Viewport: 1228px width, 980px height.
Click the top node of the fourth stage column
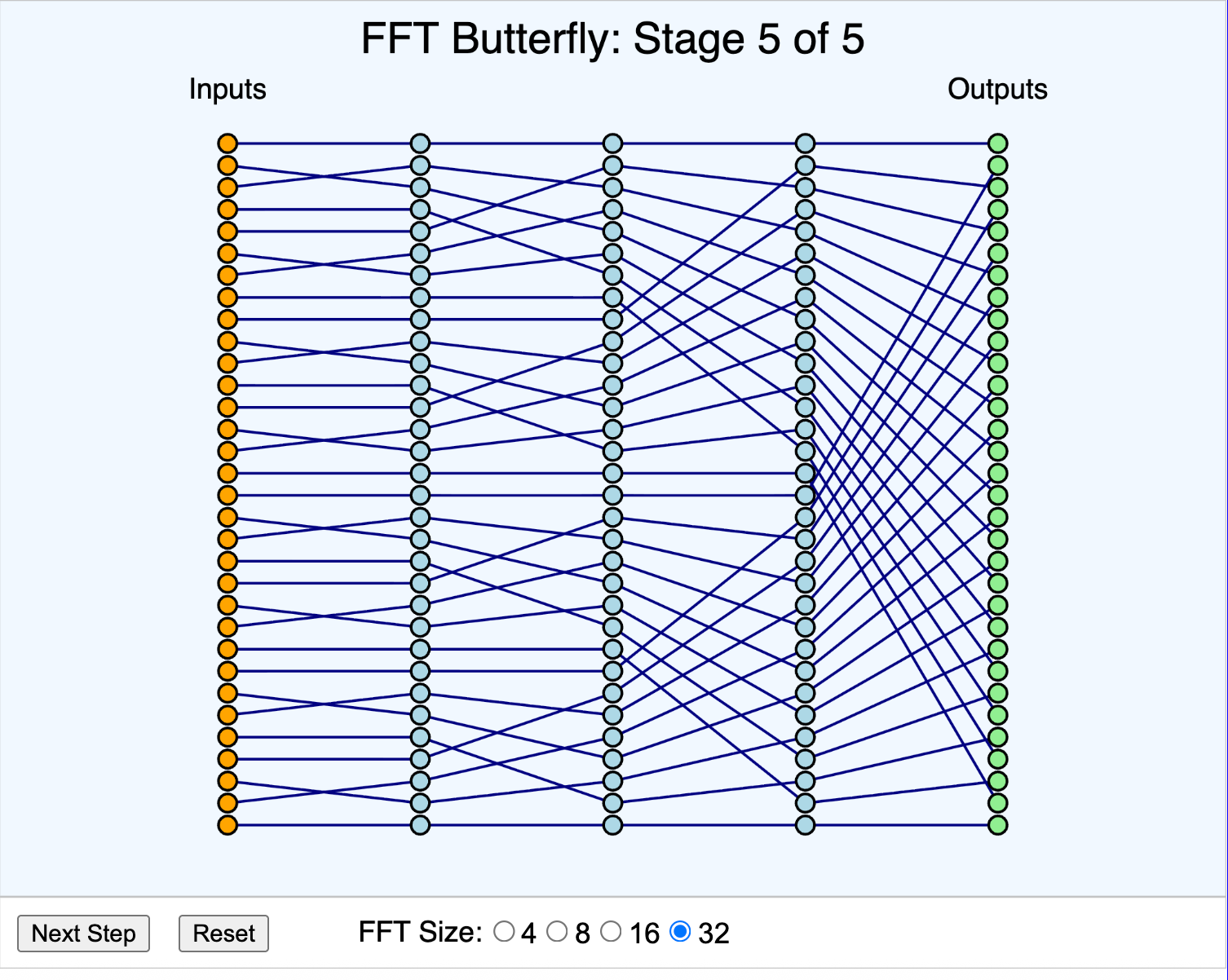click(x=805, y=143)
